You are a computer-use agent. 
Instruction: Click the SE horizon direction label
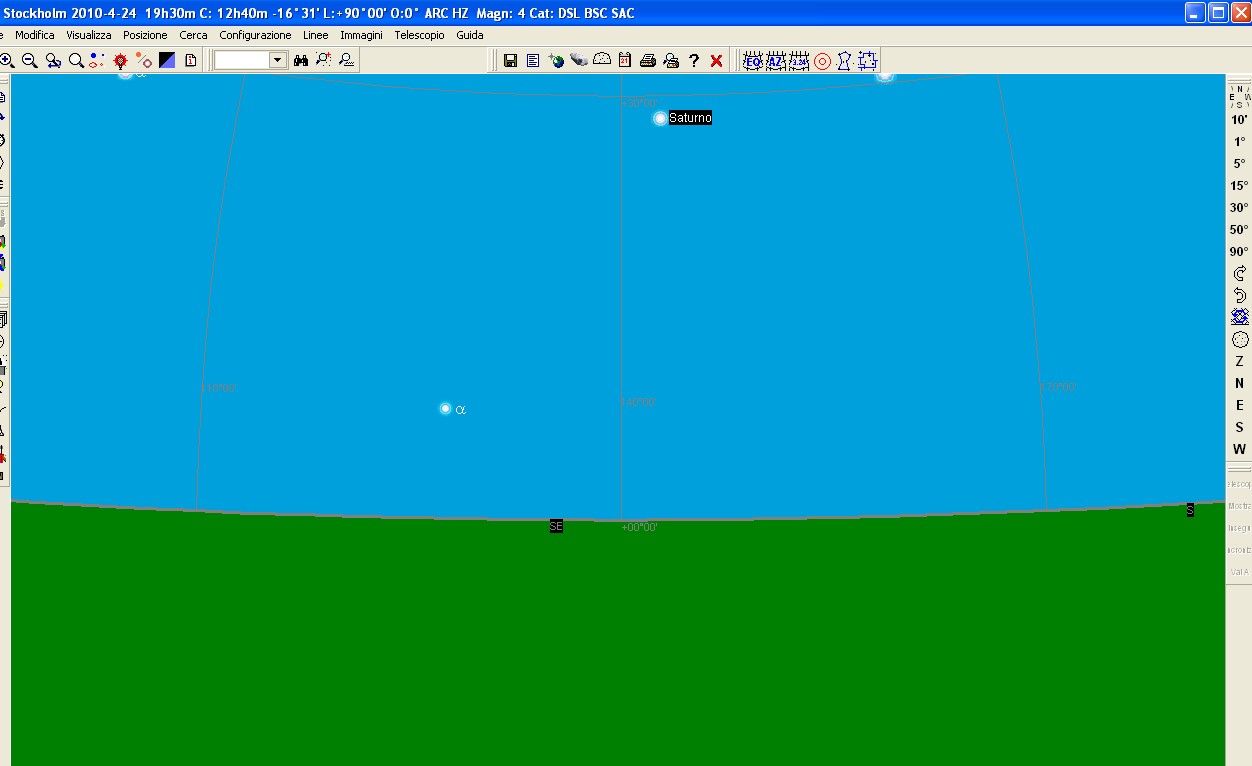tap(556, 526)
